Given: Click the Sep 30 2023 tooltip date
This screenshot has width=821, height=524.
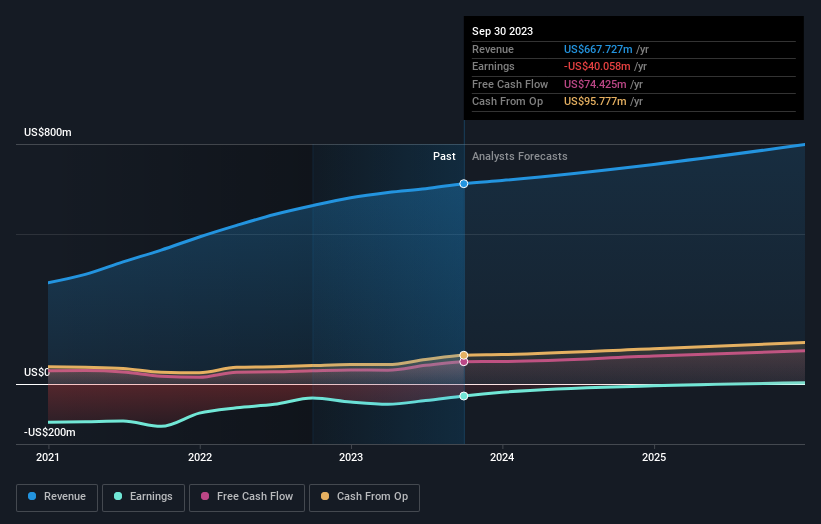Looking at the screenshot, I should point(502,31).
